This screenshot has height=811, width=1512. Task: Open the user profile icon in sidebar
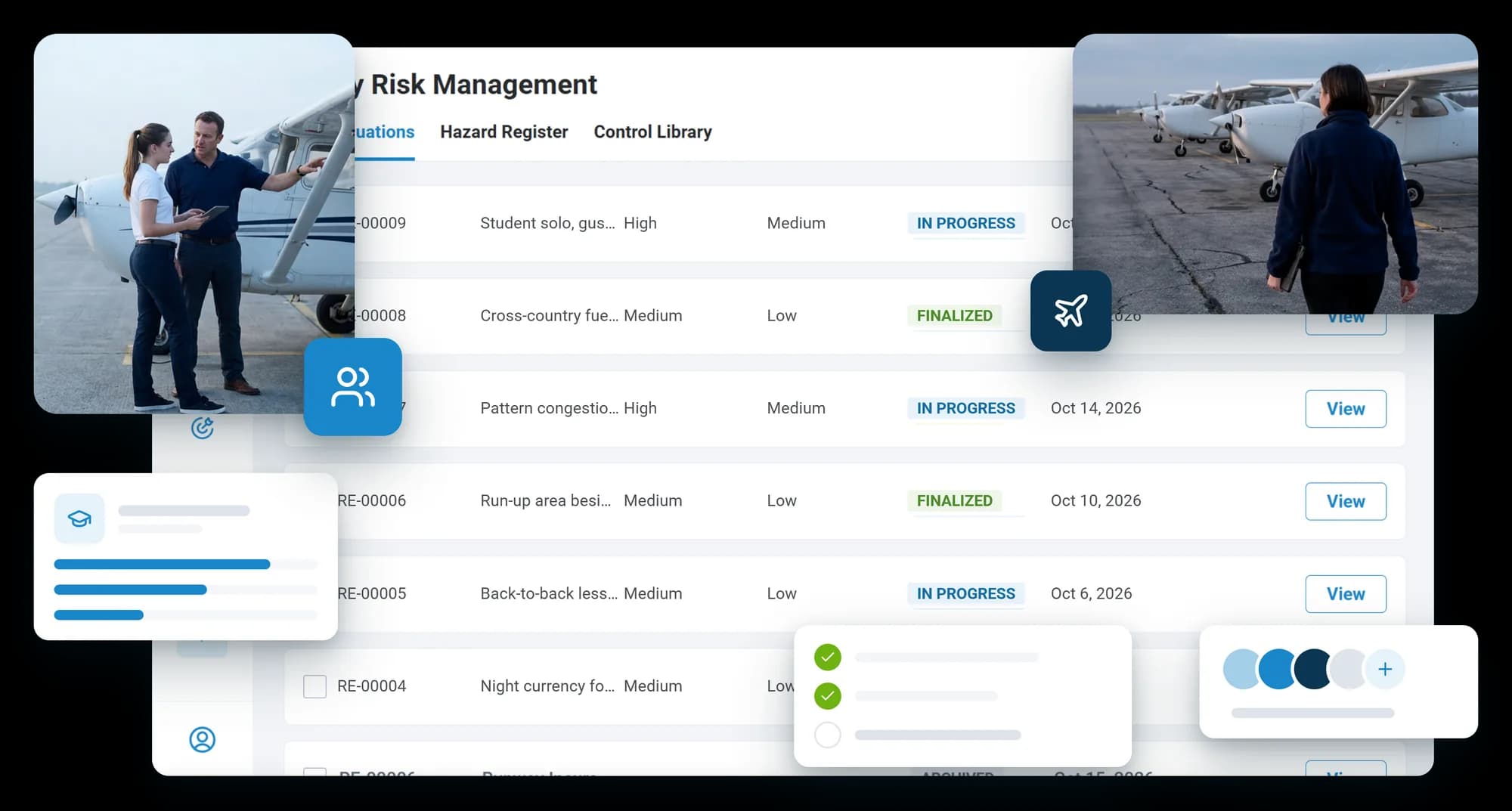[x=202, y=739]
